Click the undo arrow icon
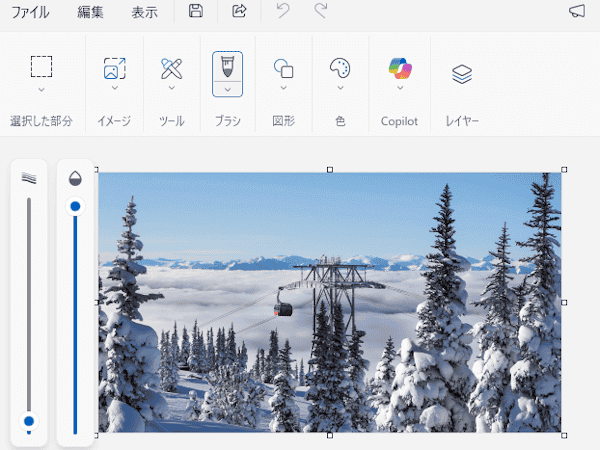The width and height of the screenshot is (600, 450). 283,11
